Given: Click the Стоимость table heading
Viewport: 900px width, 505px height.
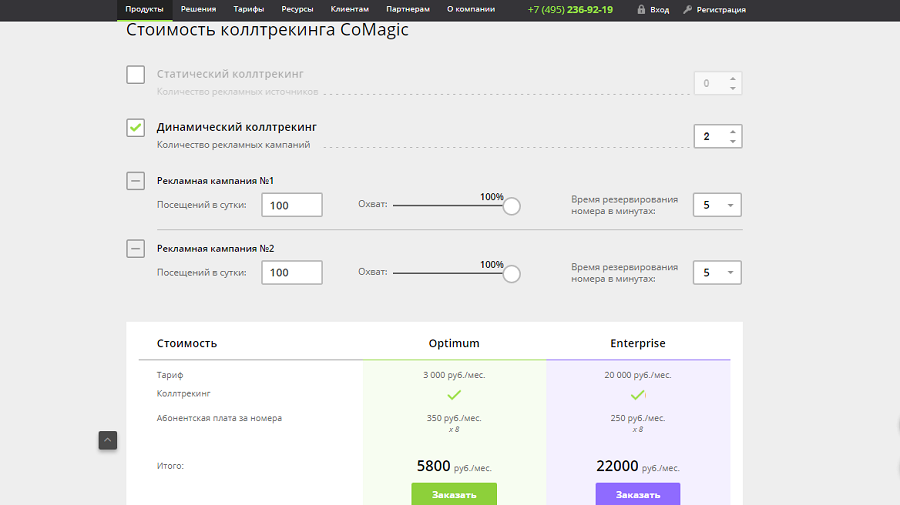Looking at the screenshot, I should (187, 343).
